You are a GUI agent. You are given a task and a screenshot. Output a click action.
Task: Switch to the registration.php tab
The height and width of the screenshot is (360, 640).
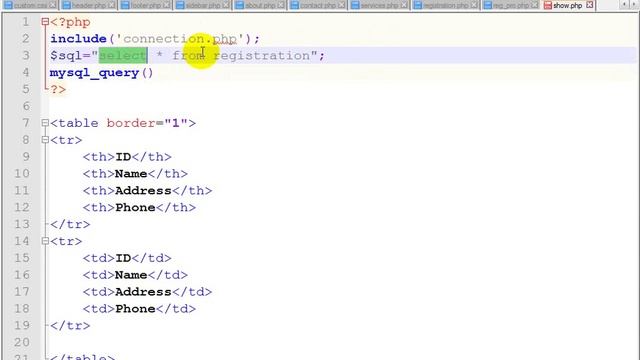pyautogui.click(x=445, y=5)
